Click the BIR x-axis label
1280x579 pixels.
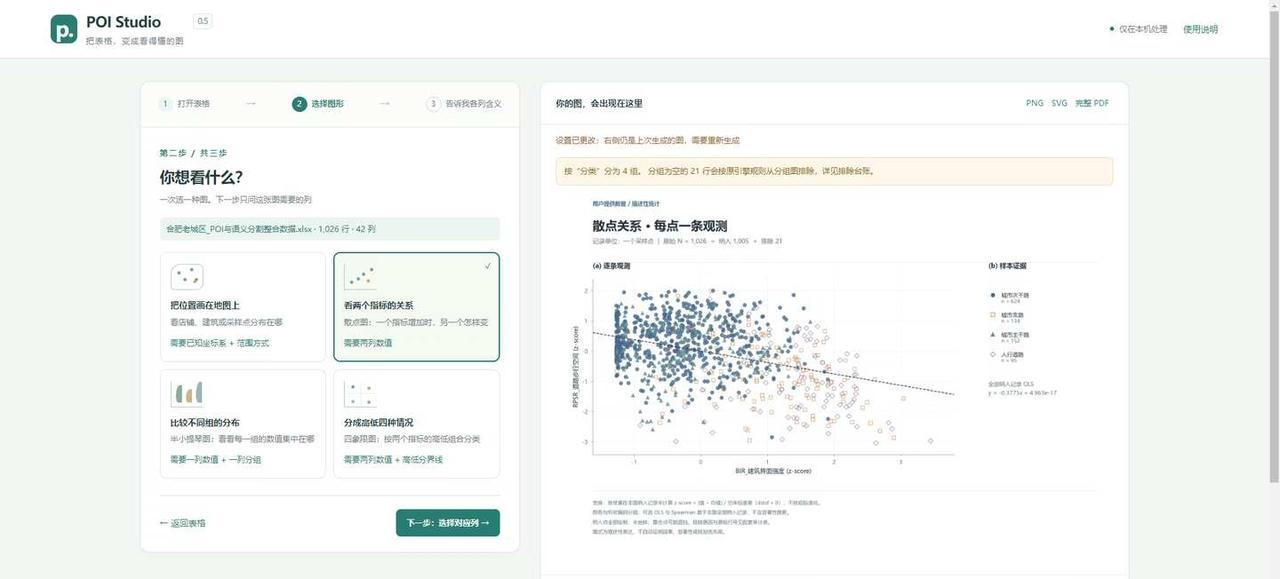coord(772,470)
